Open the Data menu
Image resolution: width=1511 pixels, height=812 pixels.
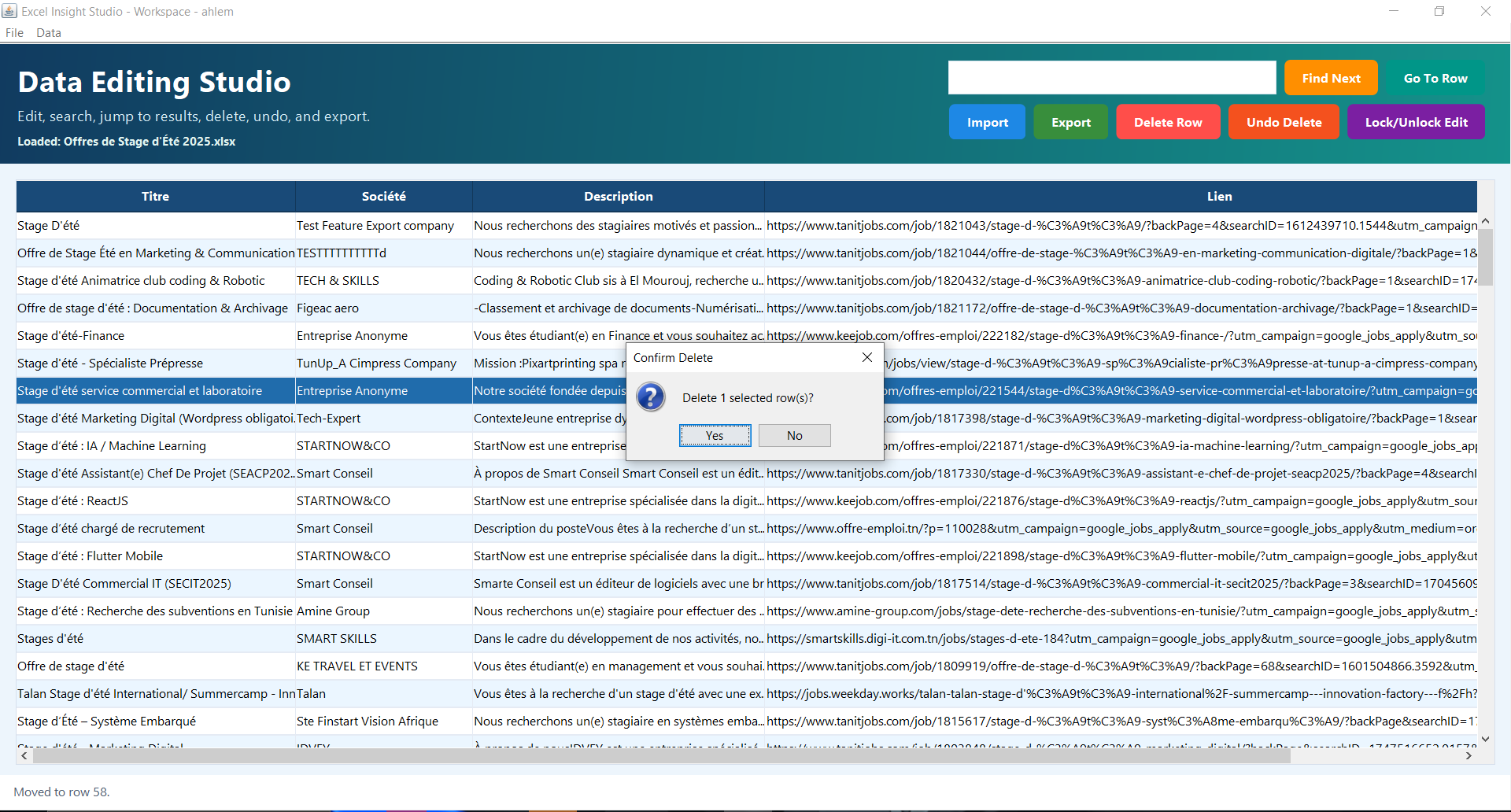coord(49,32)
